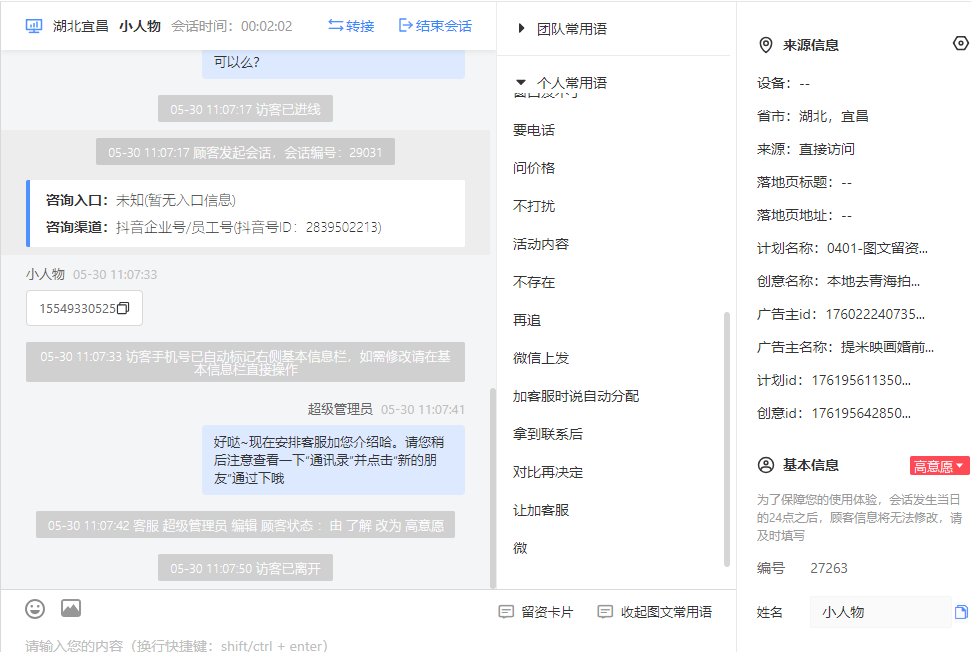Screen dimensions: 971x652
Task: Click the 留资卡片 button
Action: click(536, 612)
